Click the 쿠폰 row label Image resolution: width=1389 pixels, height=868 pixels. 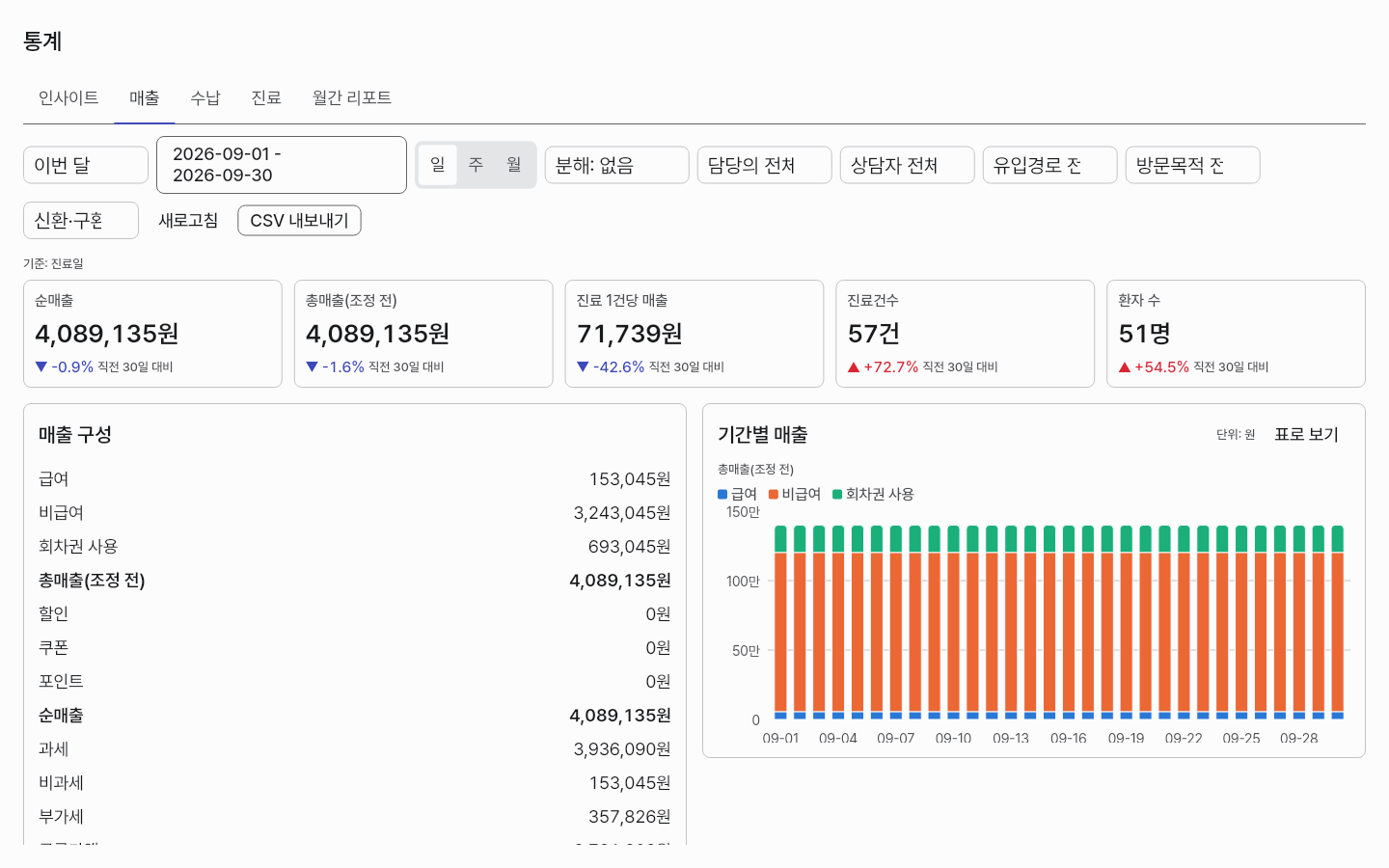[x=54, y=648]
